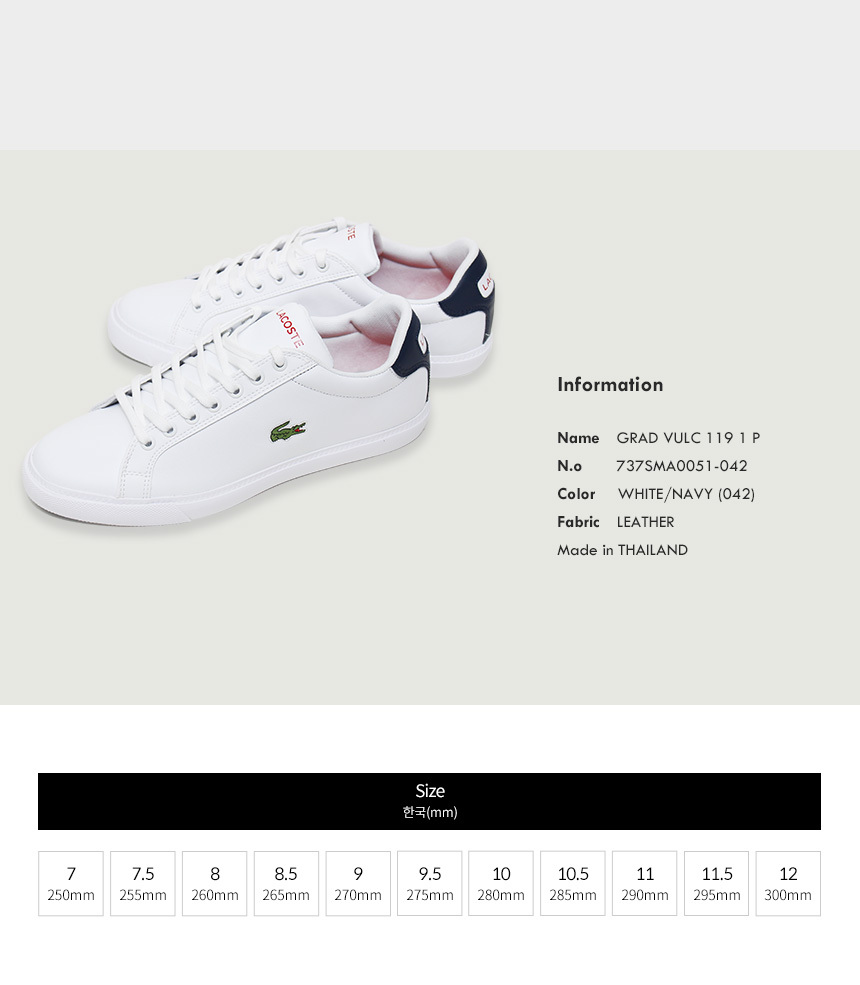Choose the size 8 260mm option
The height and width of the screenshot is (985, 860).
[214, 883]
